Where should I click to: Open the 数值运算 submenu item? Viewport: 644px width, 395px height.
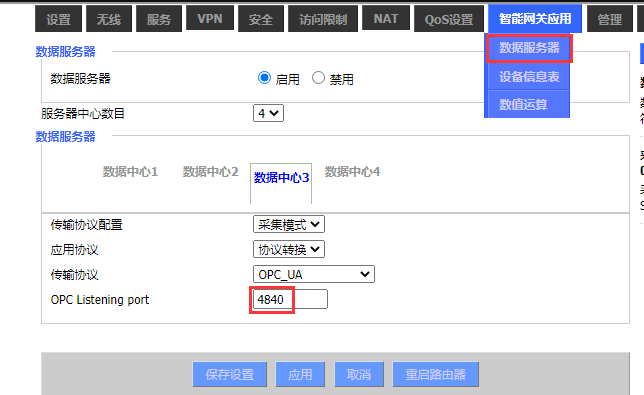pos(529,104)
